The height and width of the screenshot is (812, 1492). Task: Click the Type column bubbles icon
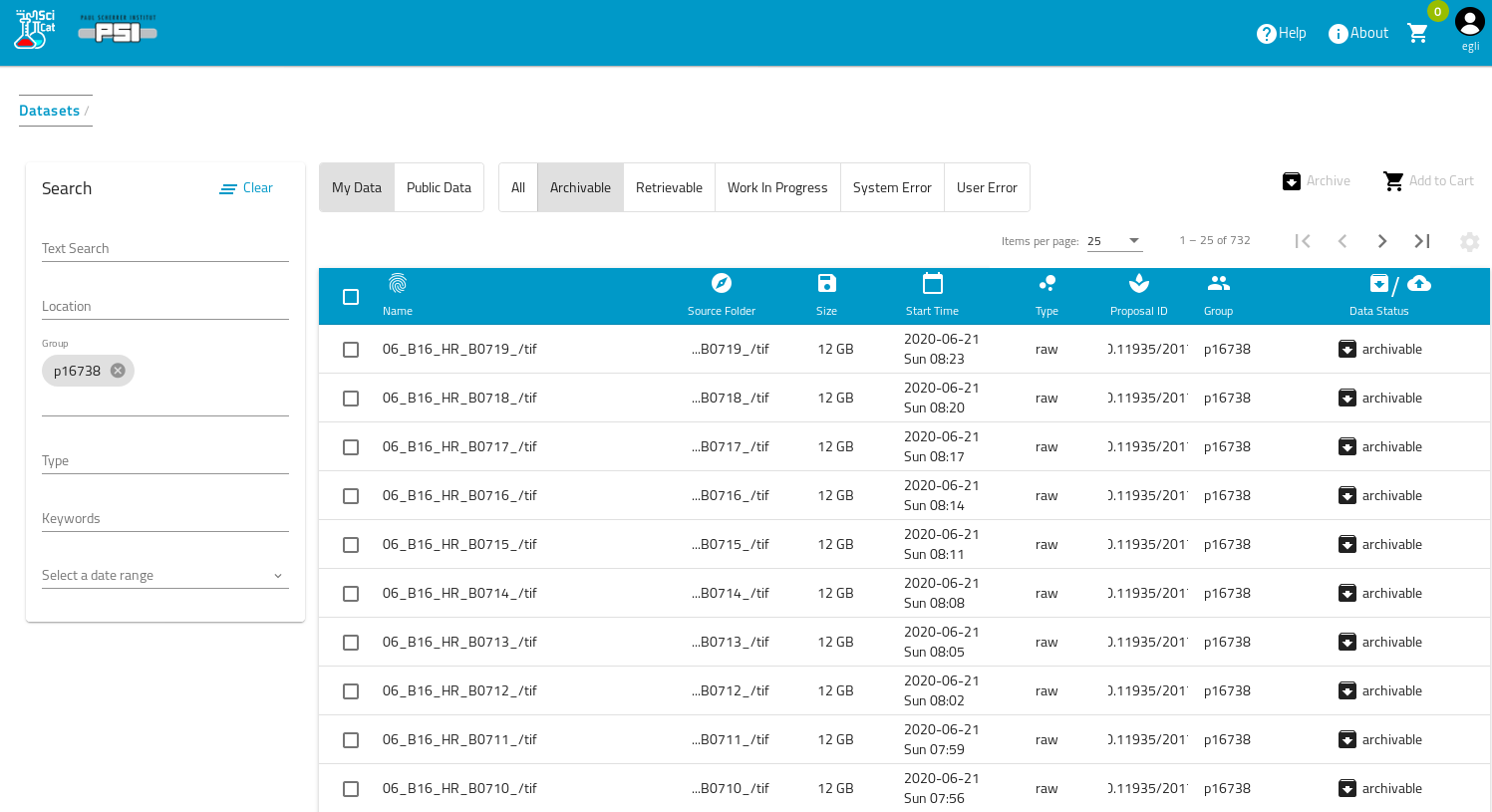[1046, 283]
